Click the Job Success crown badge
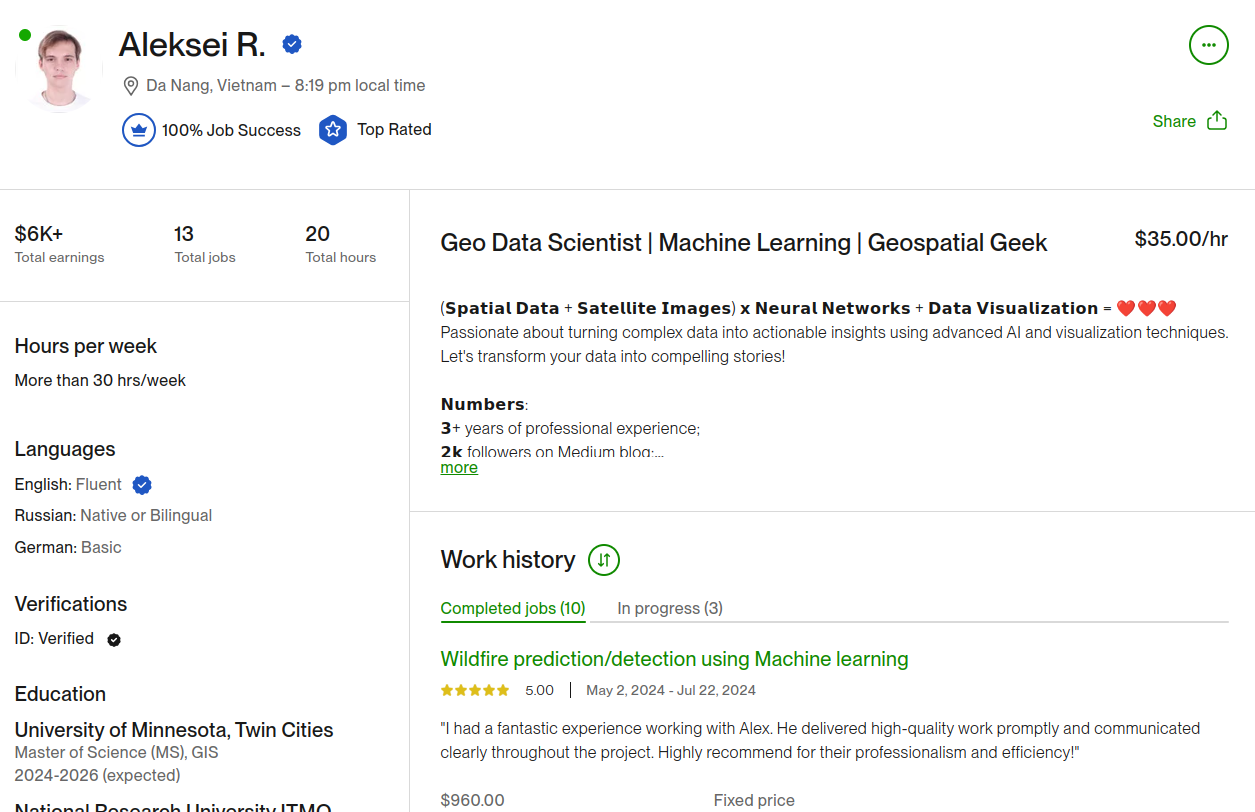The image size is (1255, 812). tap(139, 130)
